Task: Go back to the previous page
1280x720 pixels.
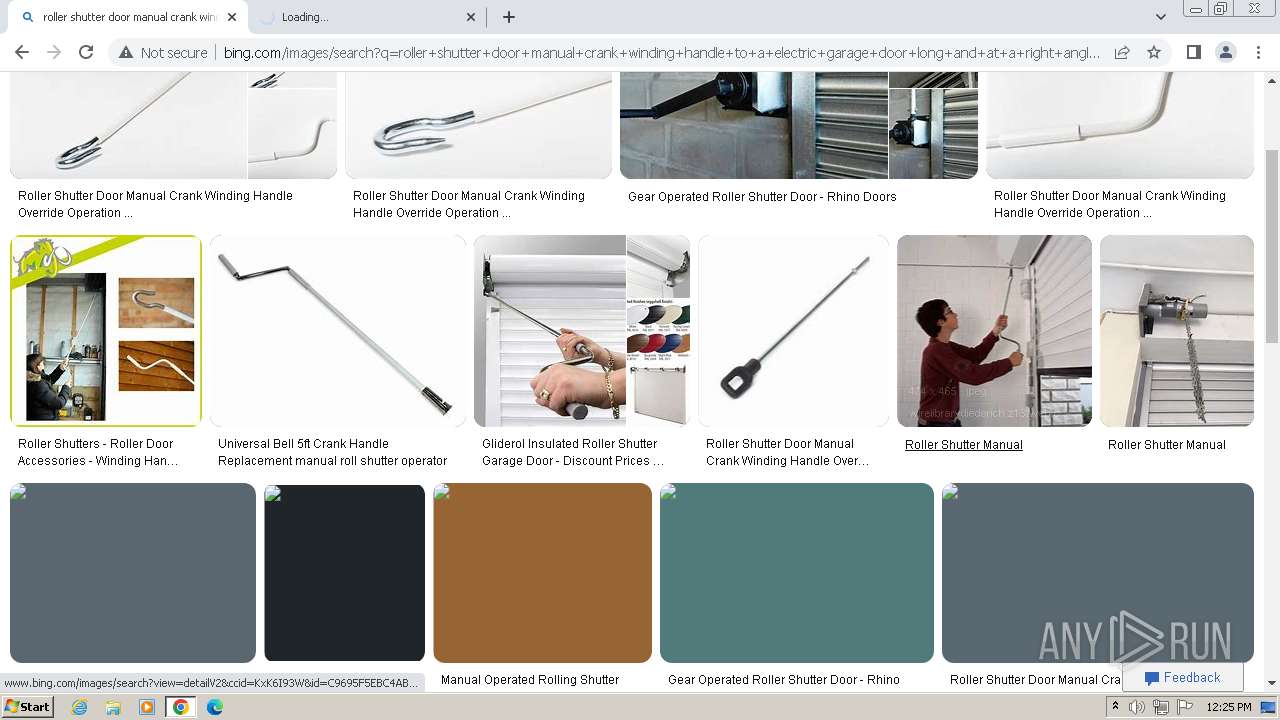Action: (x=22, y=52)
